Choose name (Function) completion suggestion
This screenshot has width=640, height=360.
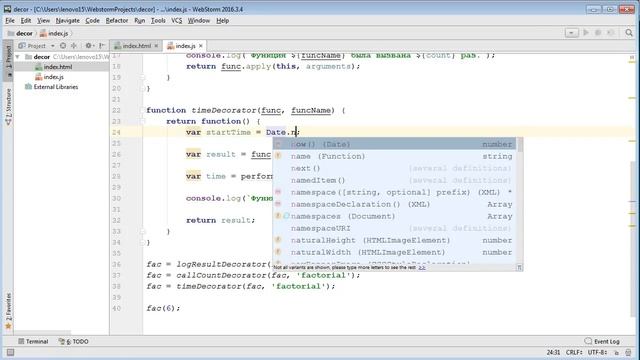394,156
